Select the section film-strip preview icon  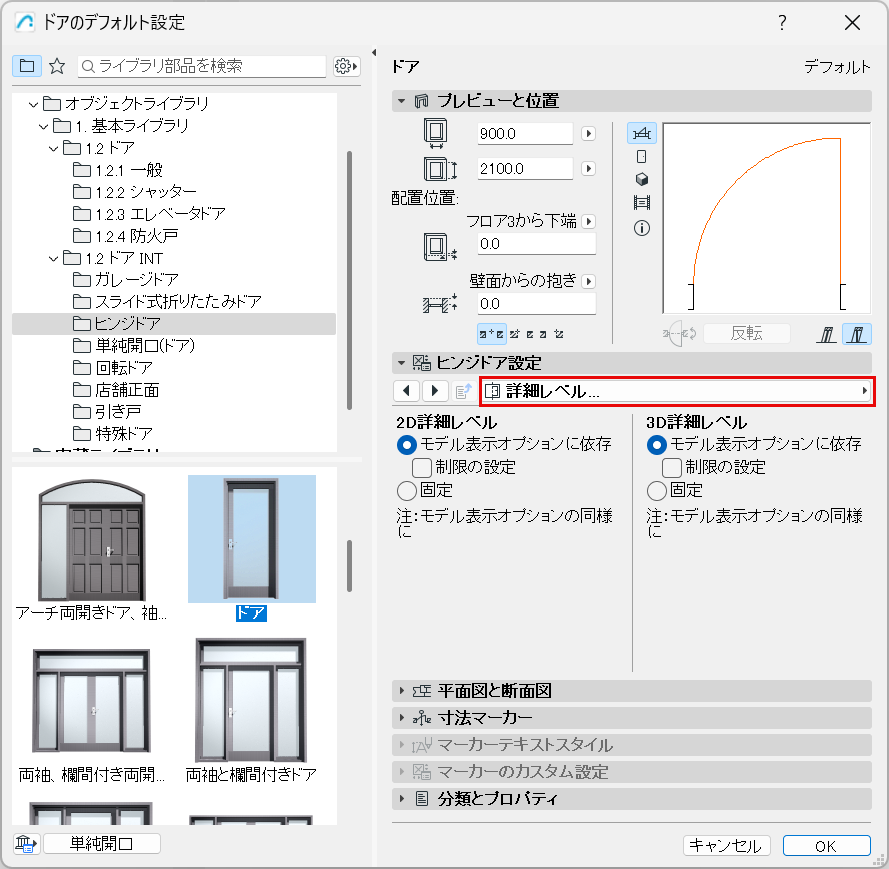(641, 201)
